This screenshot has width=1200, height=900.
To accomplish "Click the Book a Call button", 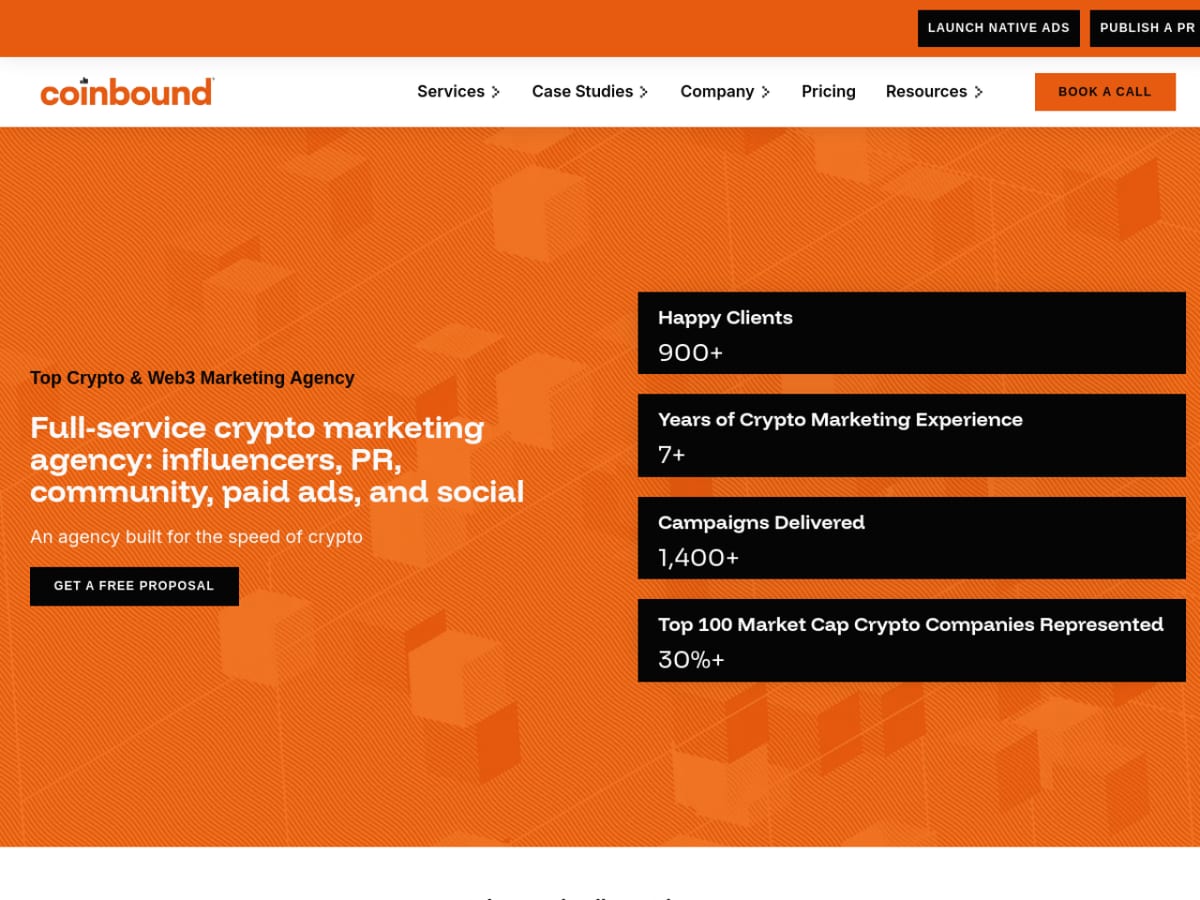I will tap(1105, 91).
